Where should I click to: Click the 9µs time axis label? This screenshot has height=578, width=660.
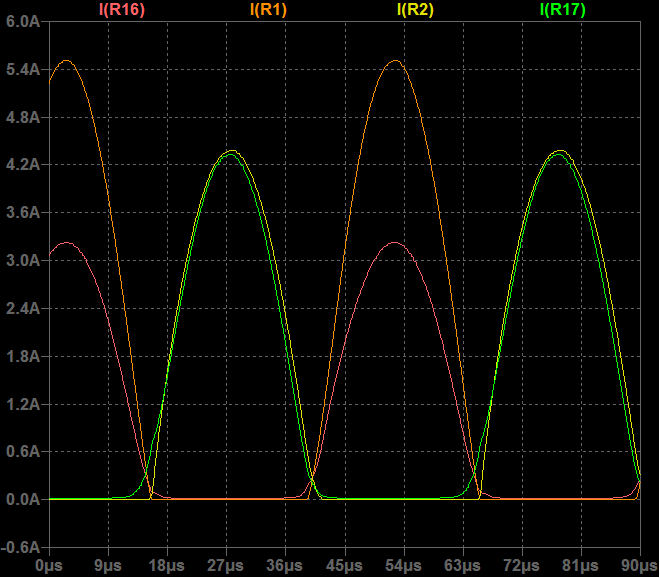[108, 565]
